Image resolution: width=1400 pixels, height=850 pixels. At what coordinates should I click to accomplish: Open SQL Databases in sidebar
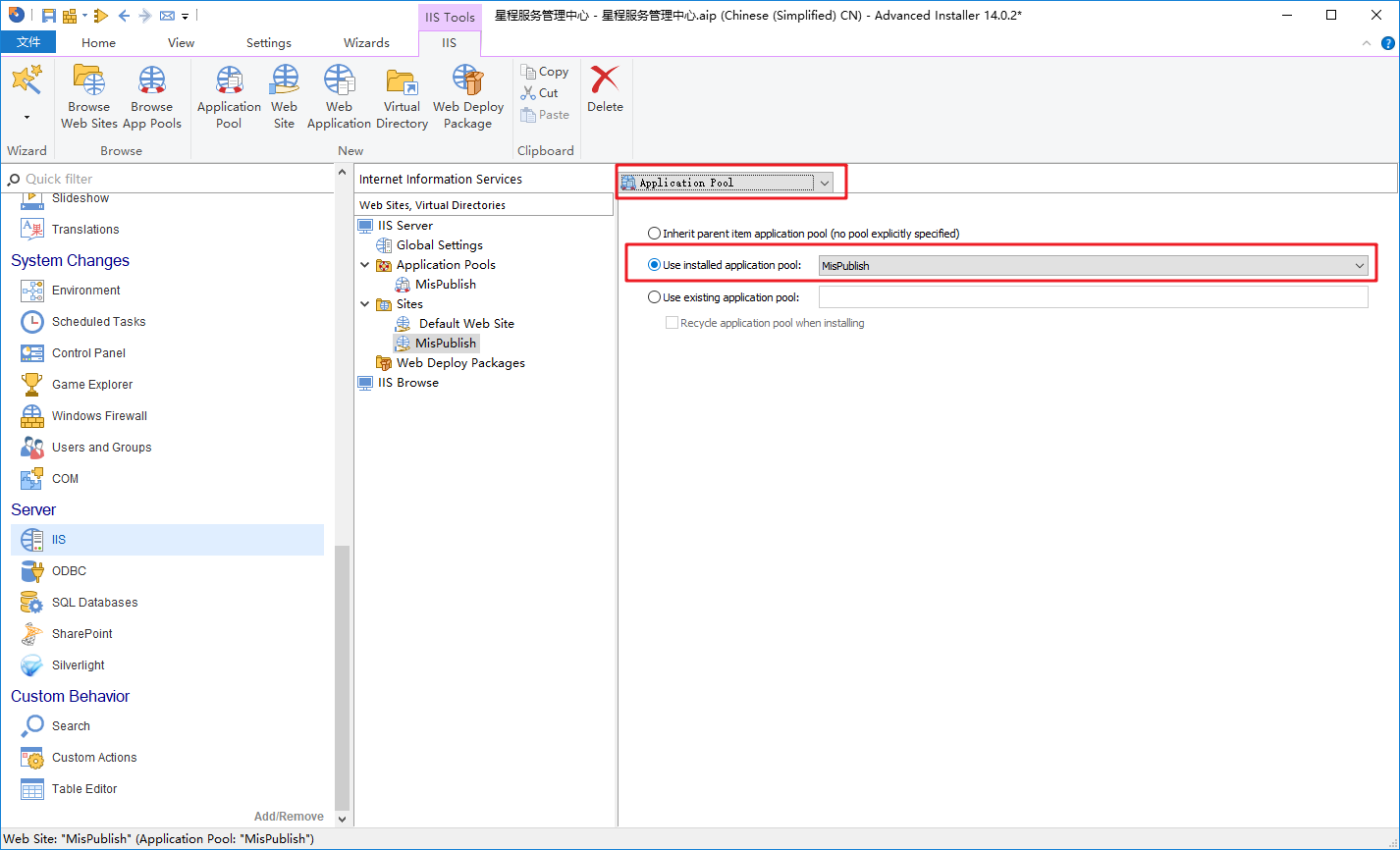pyautogui.click(x=94, y=603)
